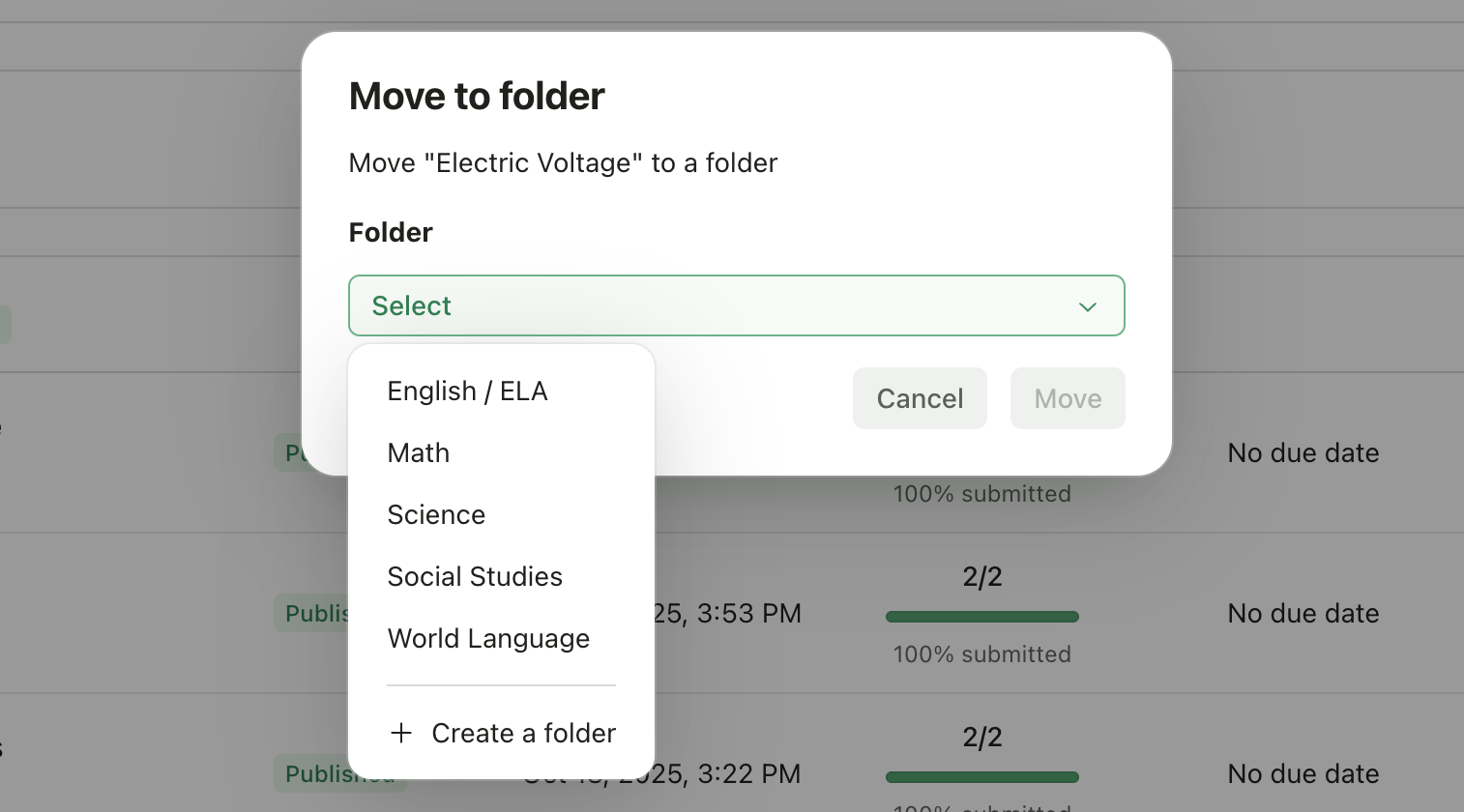Choose the World Language folder
This screenshot has height=812, width=1464.
pos(489,638)
